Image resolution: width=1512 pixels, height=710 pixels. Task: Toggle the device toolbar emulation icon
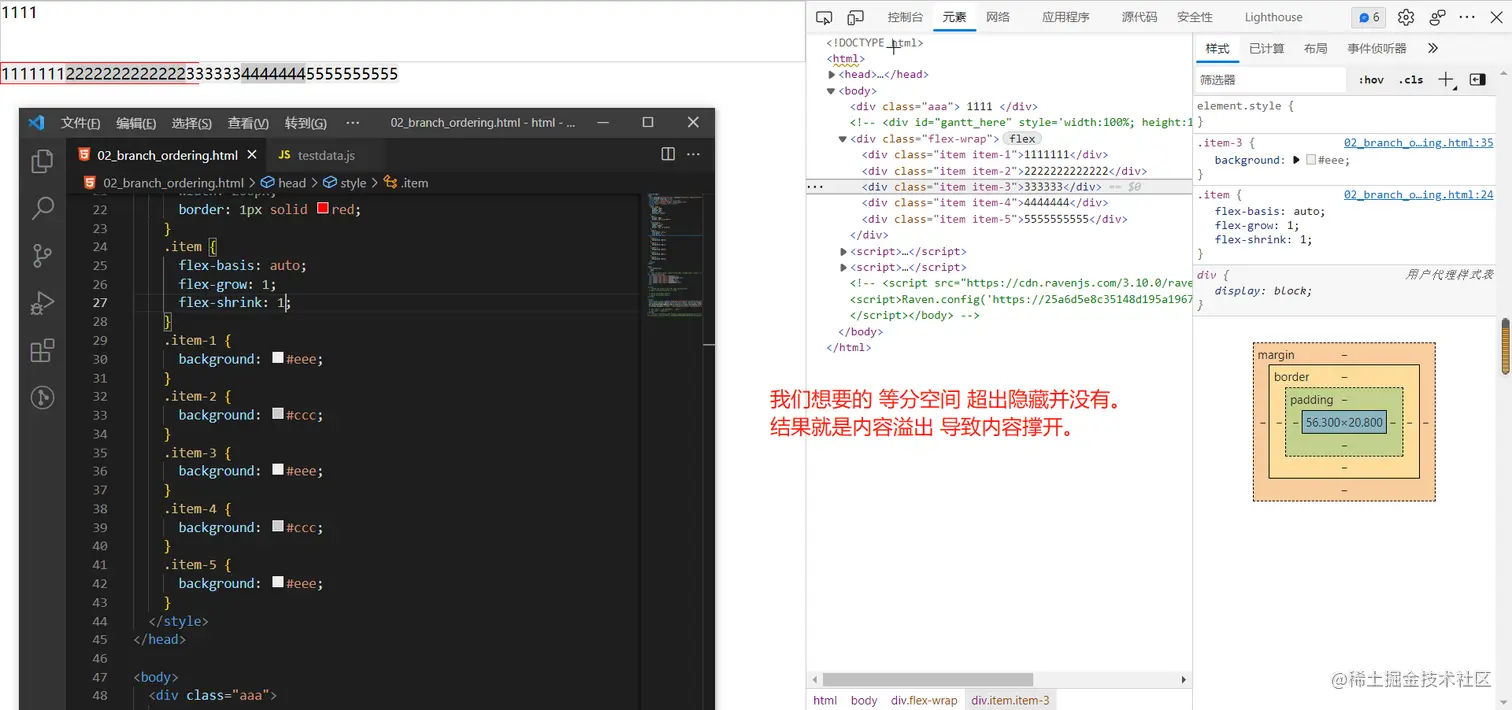(855, 17)
